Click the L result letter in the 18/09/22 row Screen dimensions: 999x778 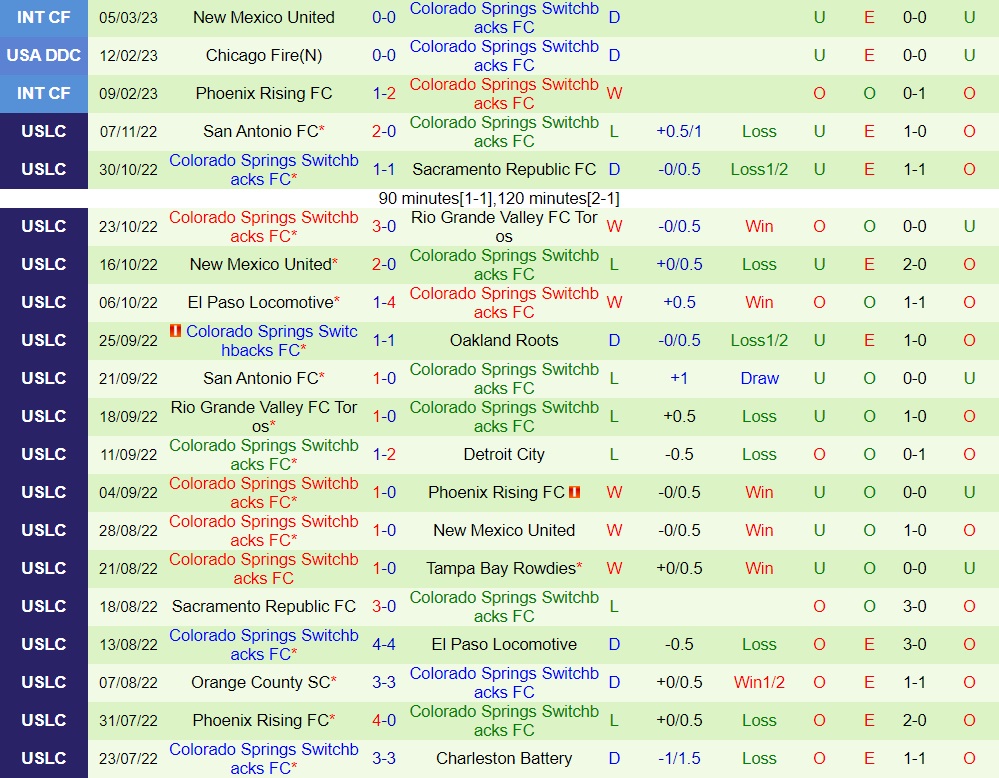(x=614, y=416)
